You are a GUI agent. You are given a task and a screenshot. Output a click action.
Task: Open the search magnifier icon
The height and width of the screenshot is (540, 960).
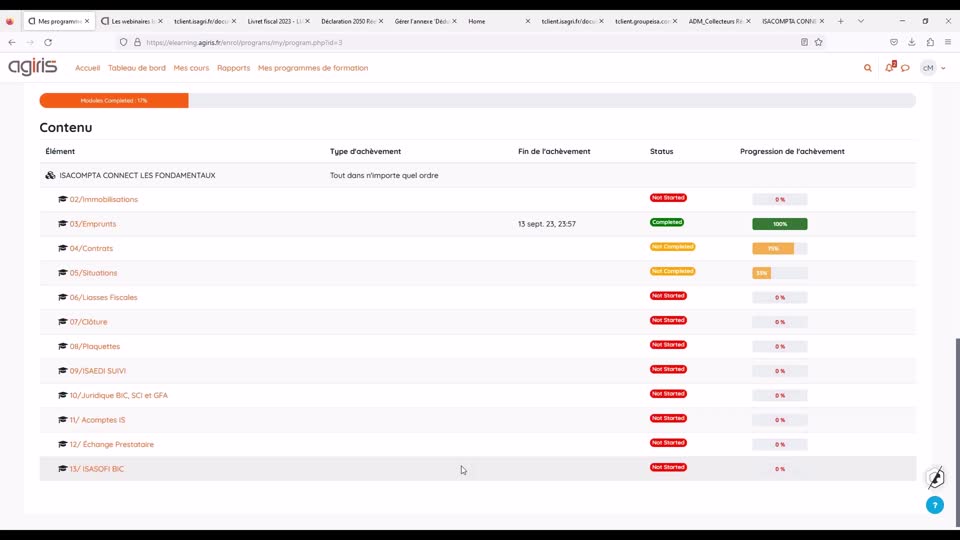868,68
